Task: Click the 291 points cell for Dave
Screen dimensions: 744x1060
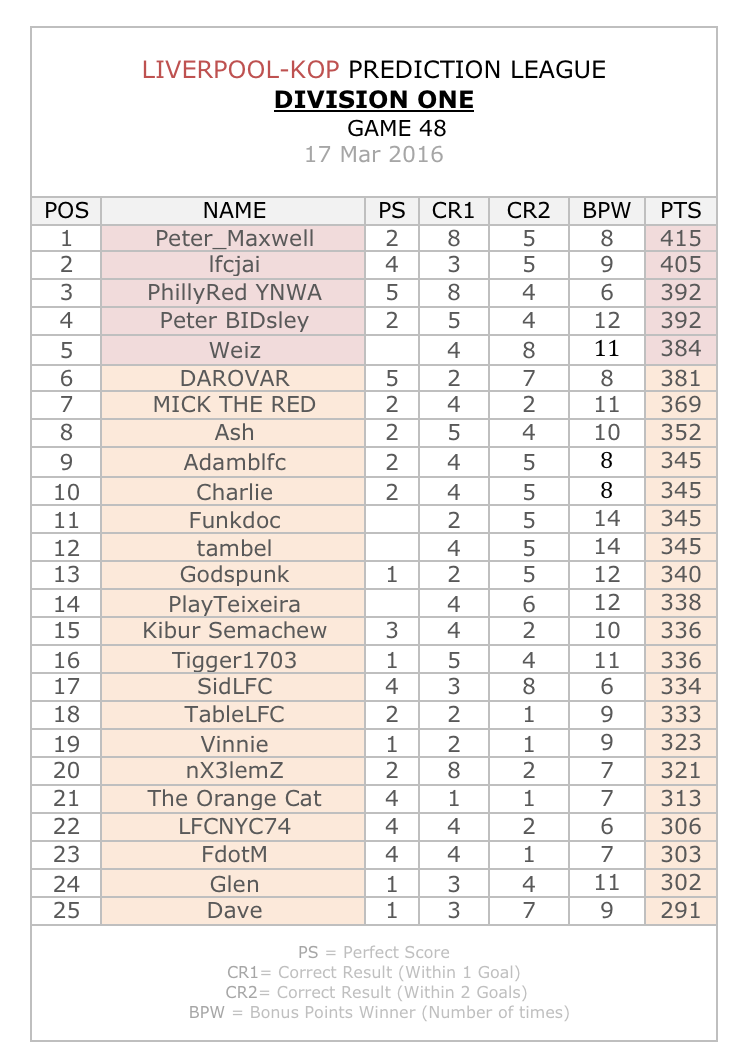Action: coord(680,910)
